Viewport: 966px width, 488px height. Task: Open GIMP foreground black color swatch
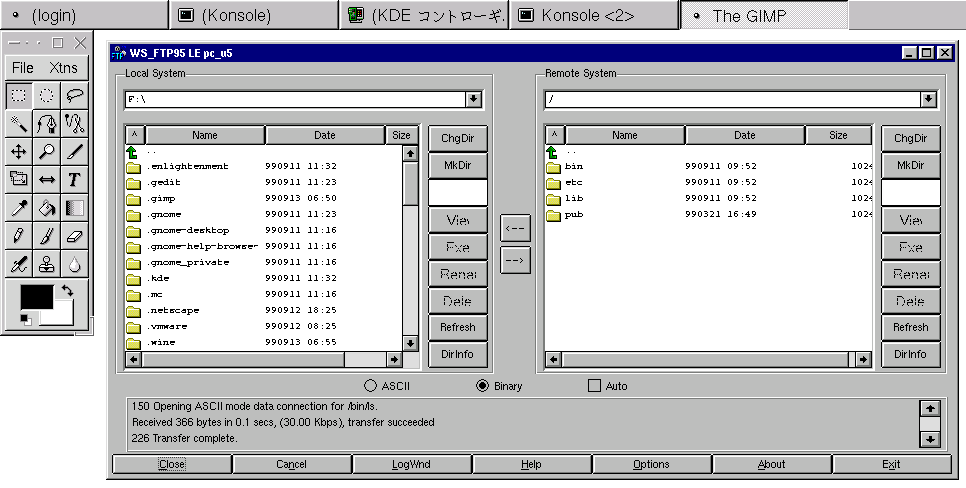36,296
